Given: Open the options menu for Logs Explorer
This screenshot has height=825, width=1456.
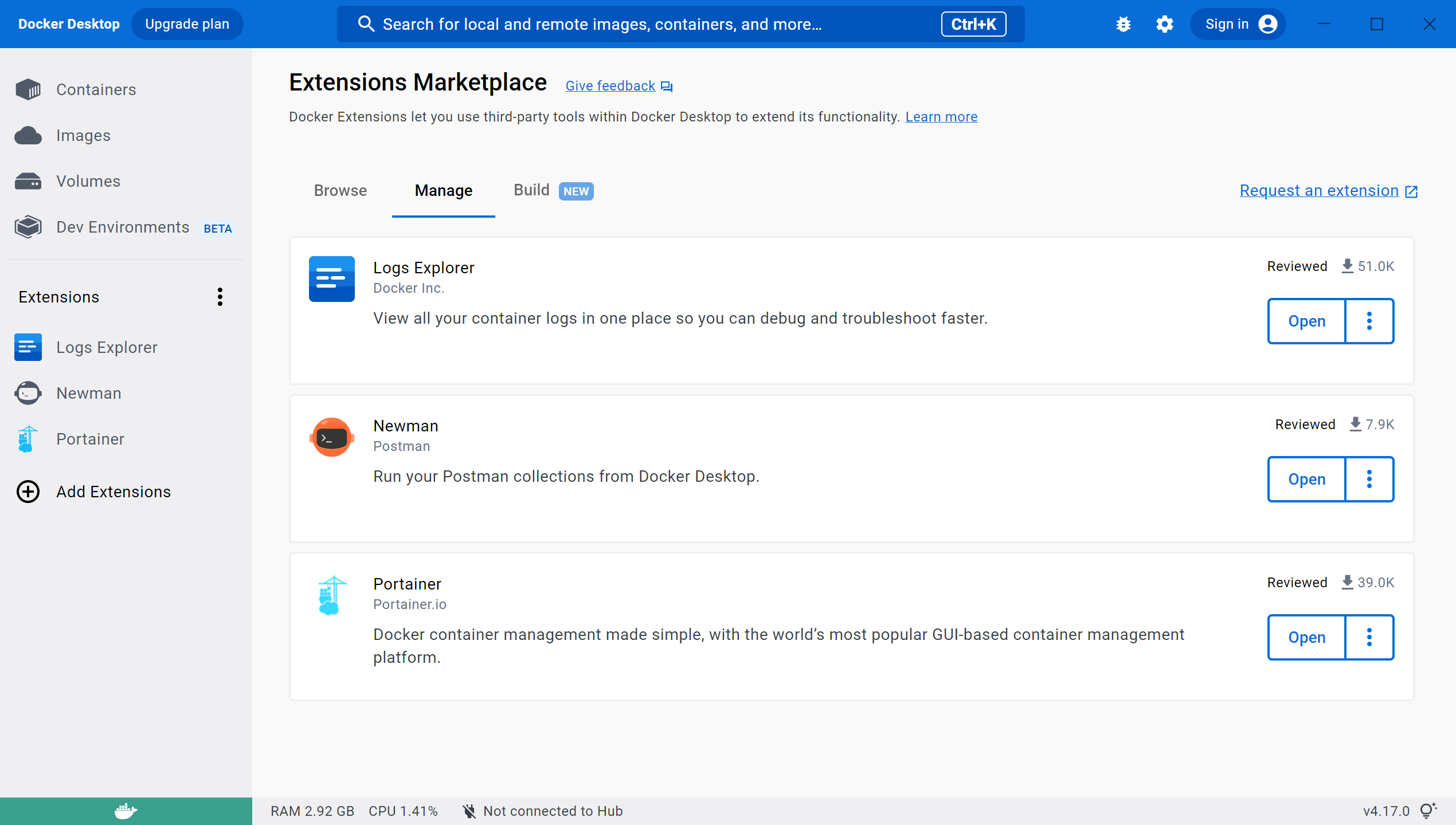Looking at the screenshot, I should pos(1369,321).
